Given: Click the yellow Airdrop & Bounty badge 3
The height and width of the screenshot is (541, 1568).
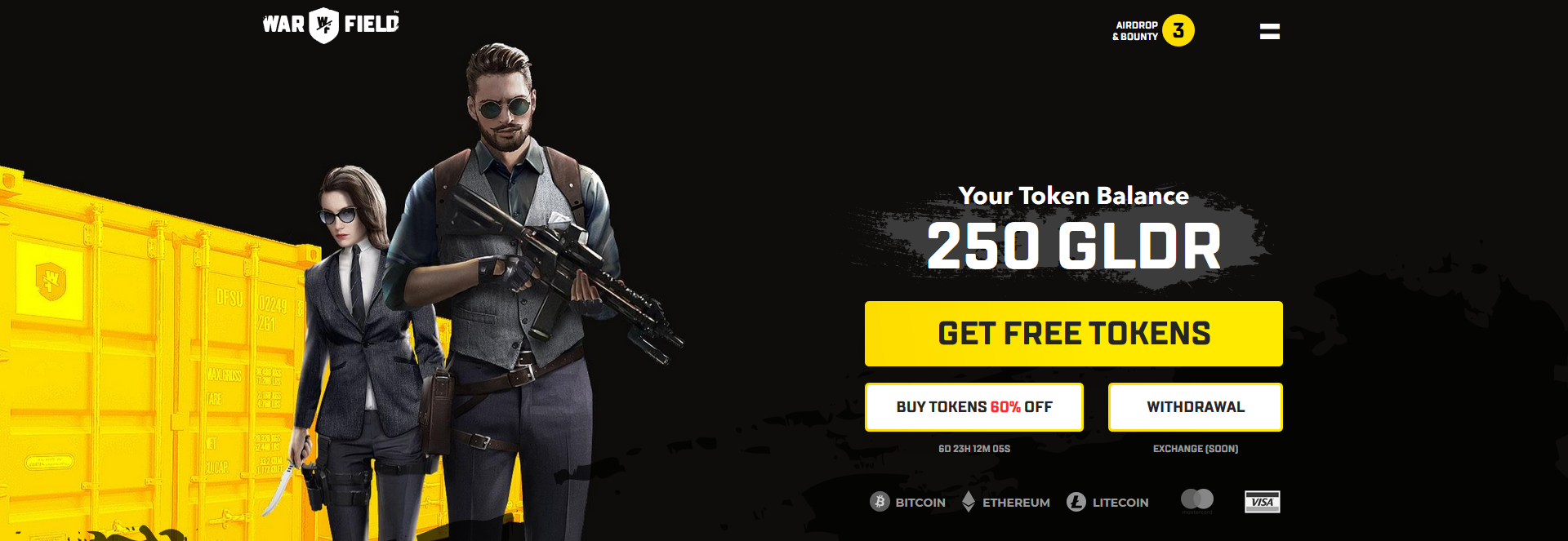Looking at the screenshot, I should coord(1178,30).
